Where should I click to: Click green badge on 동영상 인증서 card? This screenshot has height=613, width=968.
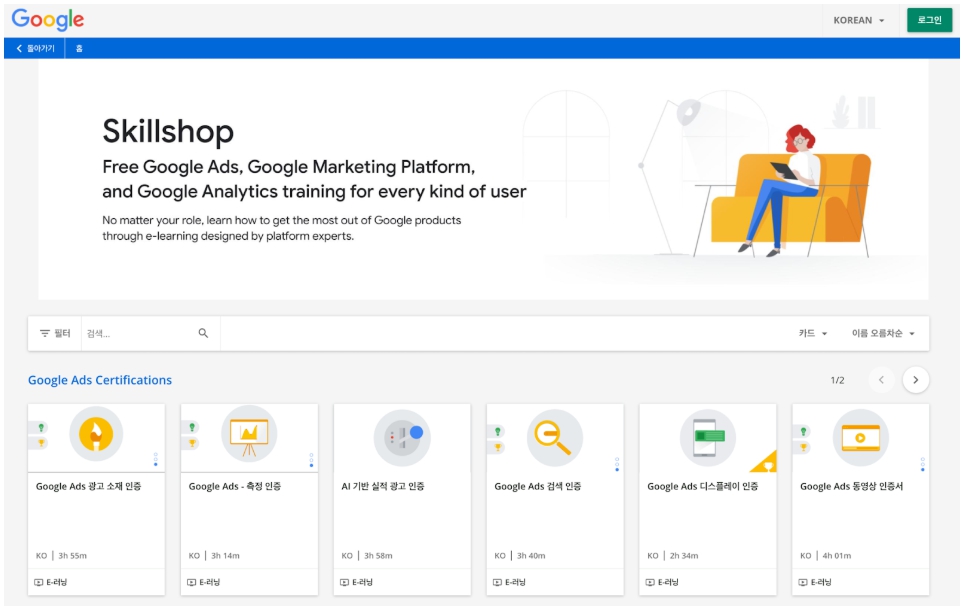(803, 432)
